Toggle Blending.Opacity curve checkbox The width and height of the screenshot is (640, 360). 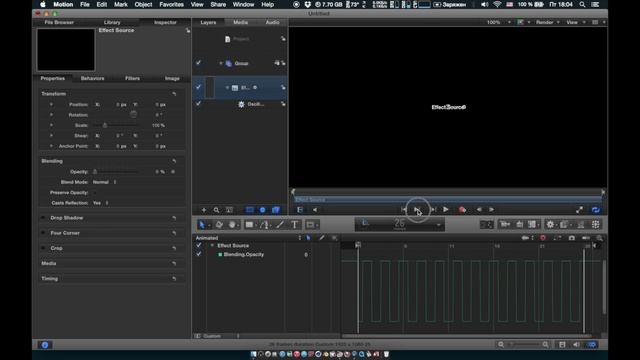pyautogui.click(x=199, y=254)
